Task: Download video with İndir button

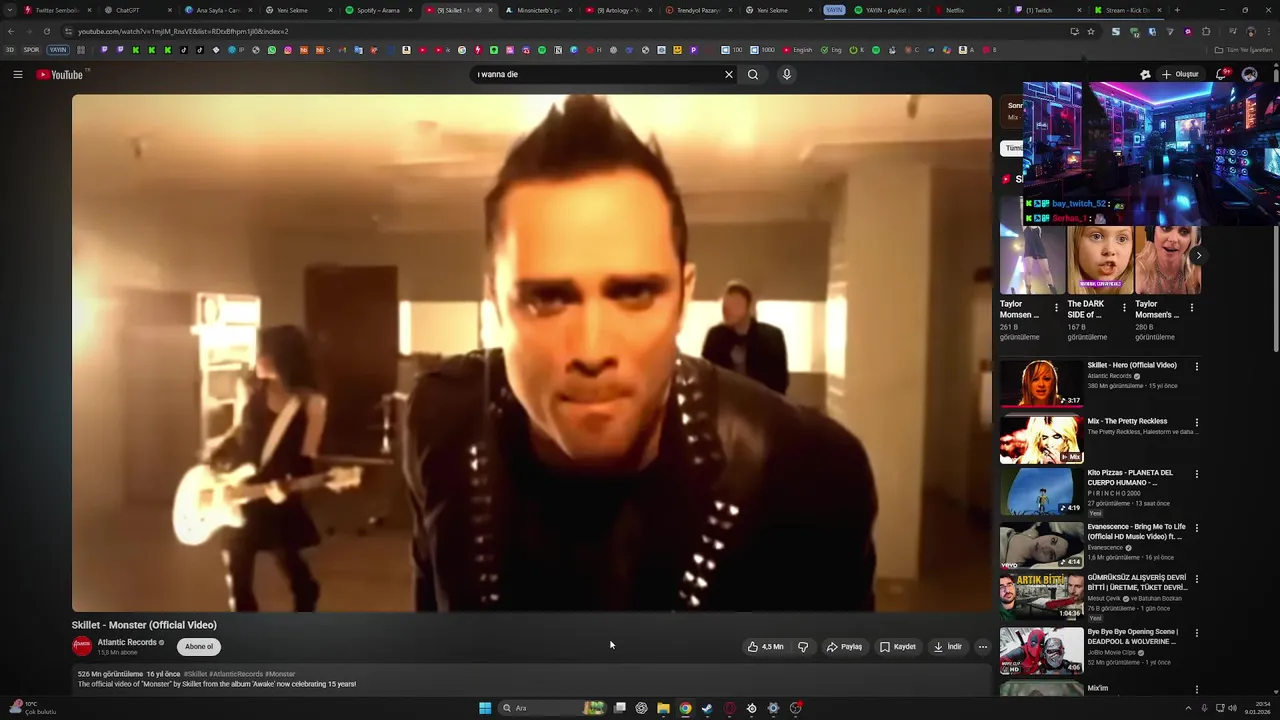Action: (947, 647)
